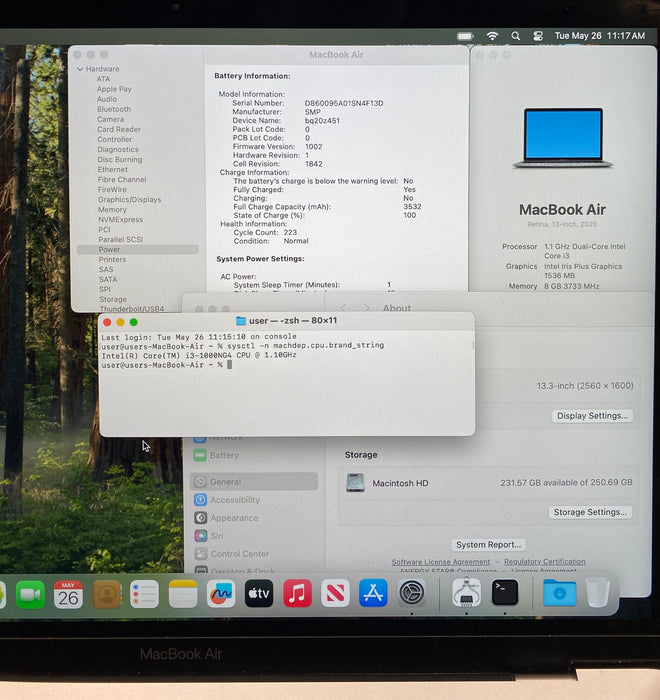Select Diagnostics in Hardware list
The height and width of the screenshot is (700, 660).
coord(118,150)
